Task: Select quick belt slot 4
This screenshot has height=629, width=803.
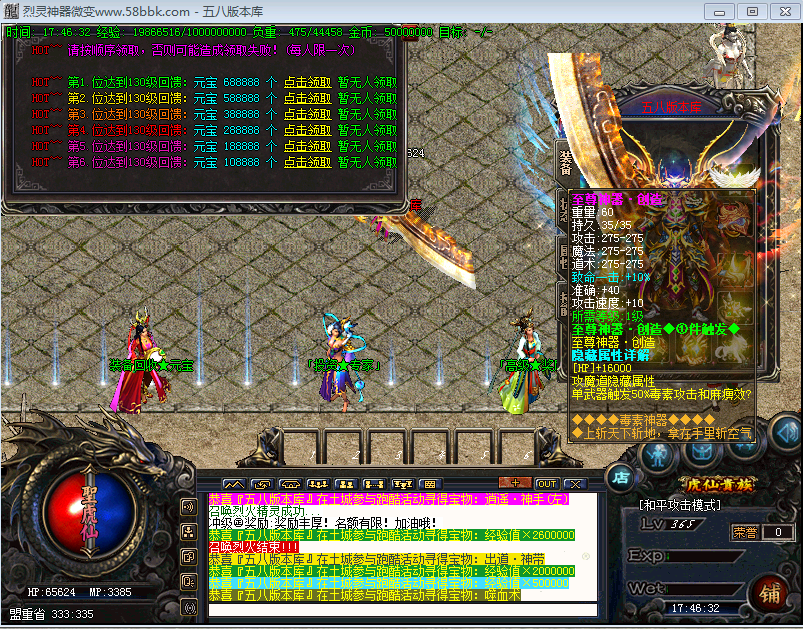Action: [431, 446]
